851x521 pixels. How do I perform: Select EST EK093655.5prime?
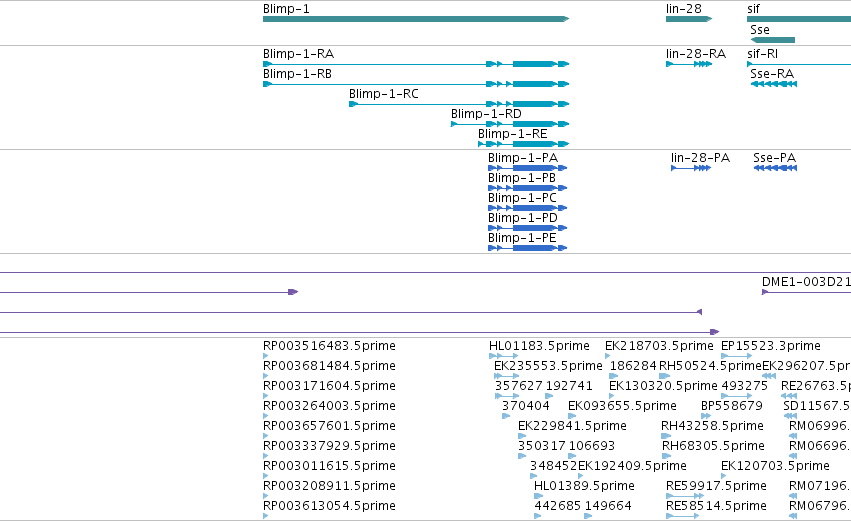(x=622, y=406)
